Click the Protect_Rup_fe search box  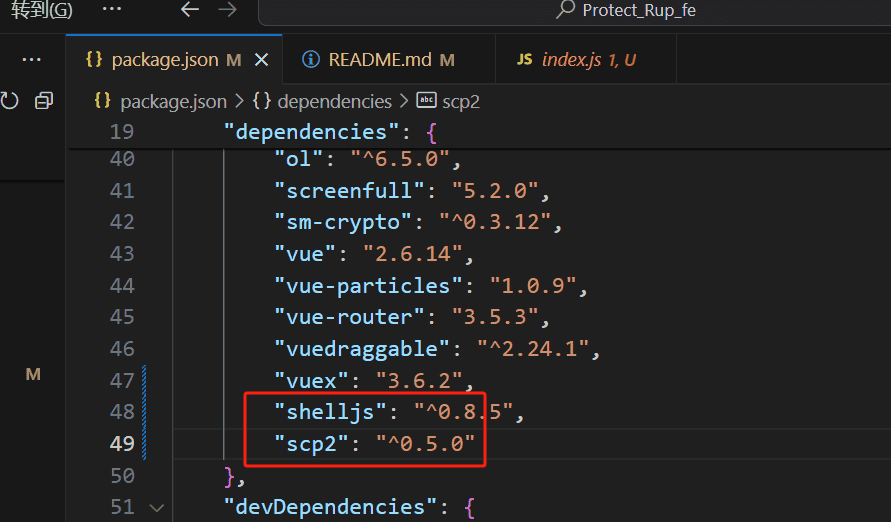(x=640, y=11)
